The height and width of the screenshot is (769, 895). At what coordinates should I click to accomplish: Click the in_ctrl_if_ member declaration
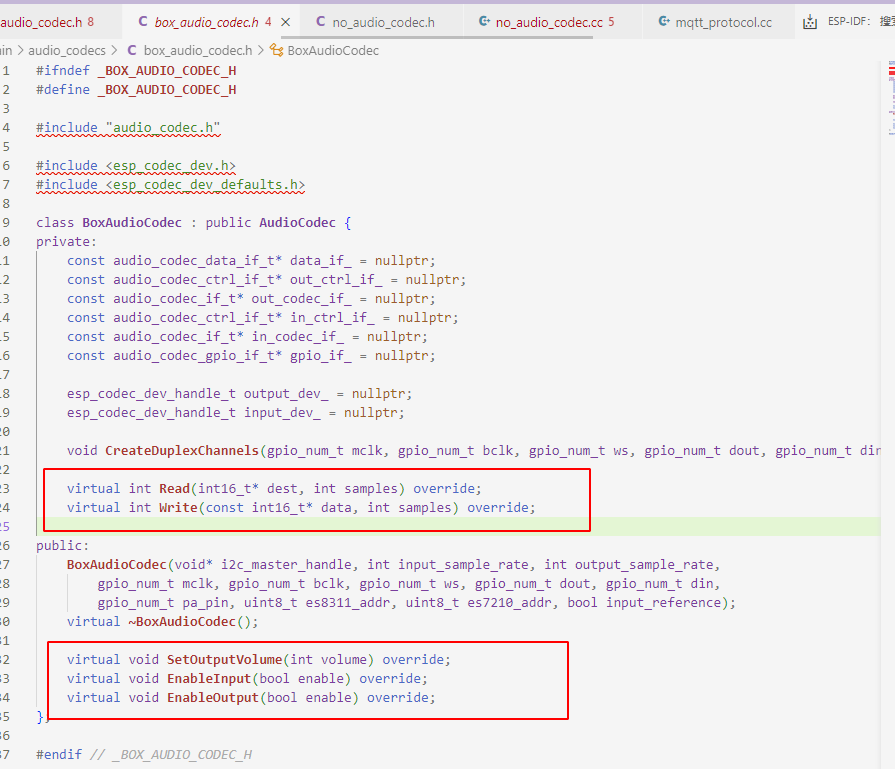pyautogui.click(x=263, y=317)
